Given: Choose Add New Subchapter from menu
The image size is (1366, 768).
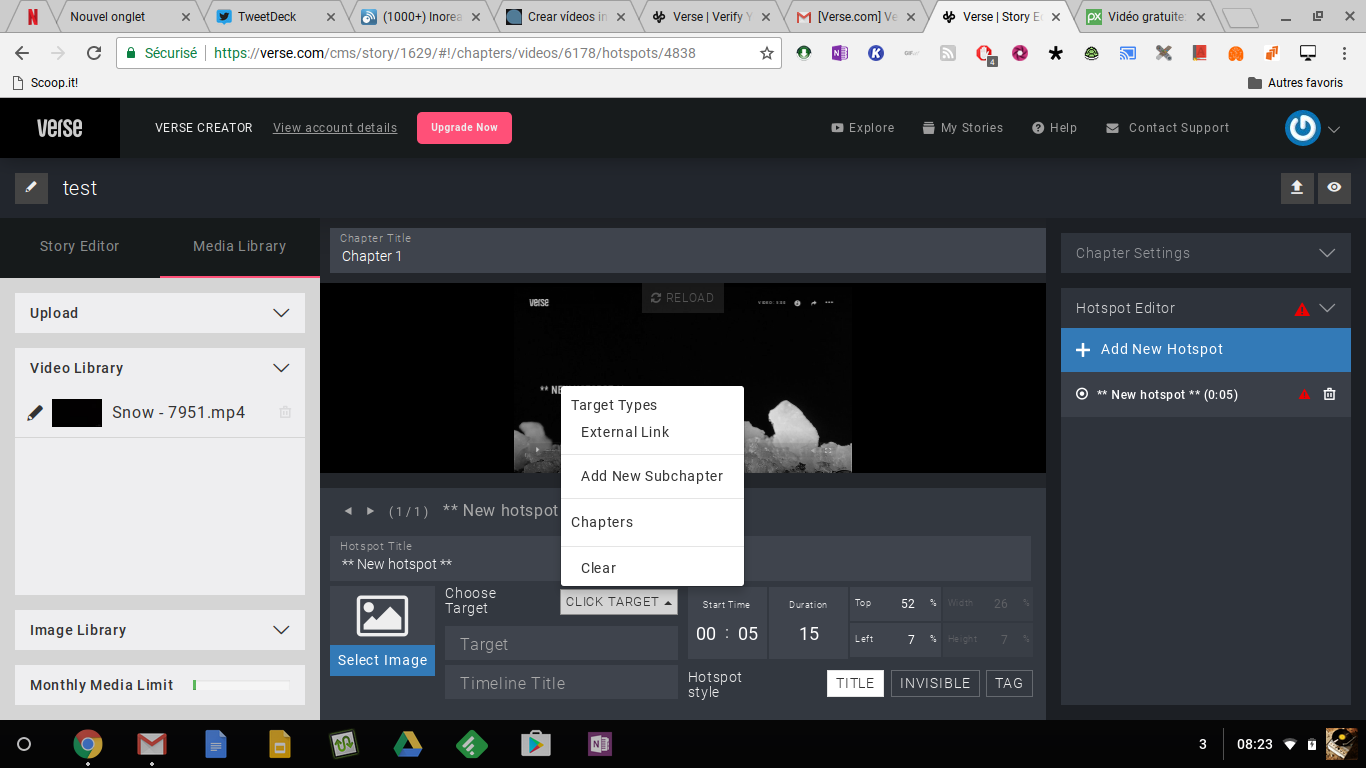Looking at the screenshot, I should 652,476.
